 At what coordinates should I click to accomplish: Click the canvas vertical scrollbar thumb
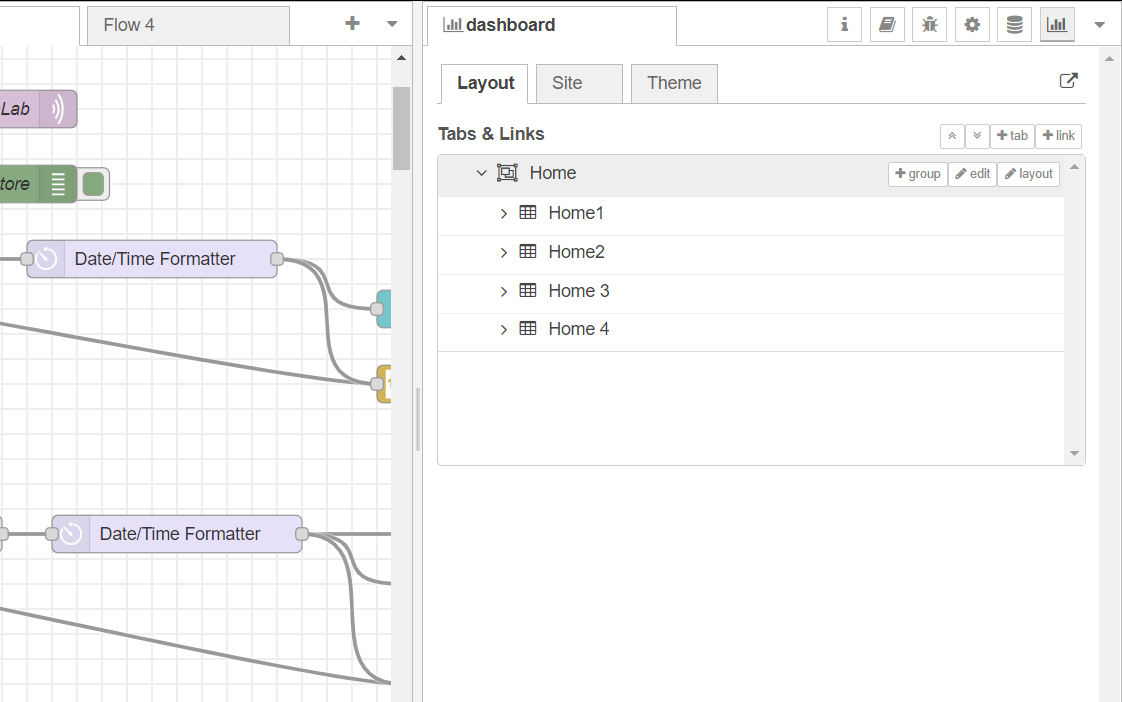point(401,129)
